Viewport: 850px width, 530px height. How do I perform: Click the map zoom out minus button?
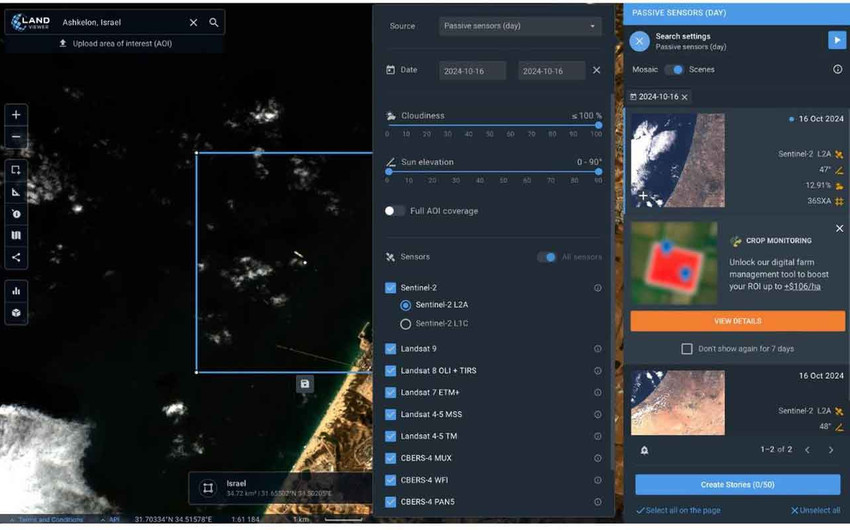[16, 137]
